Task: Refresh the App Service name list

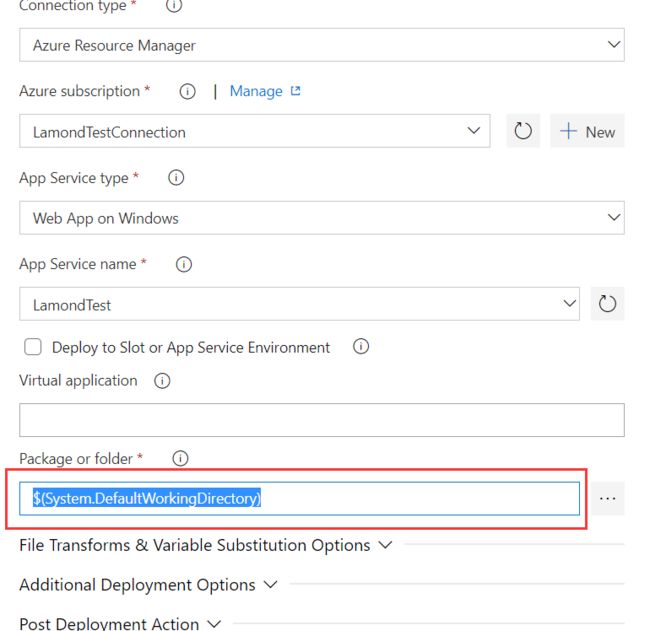Action: point(607,303)
